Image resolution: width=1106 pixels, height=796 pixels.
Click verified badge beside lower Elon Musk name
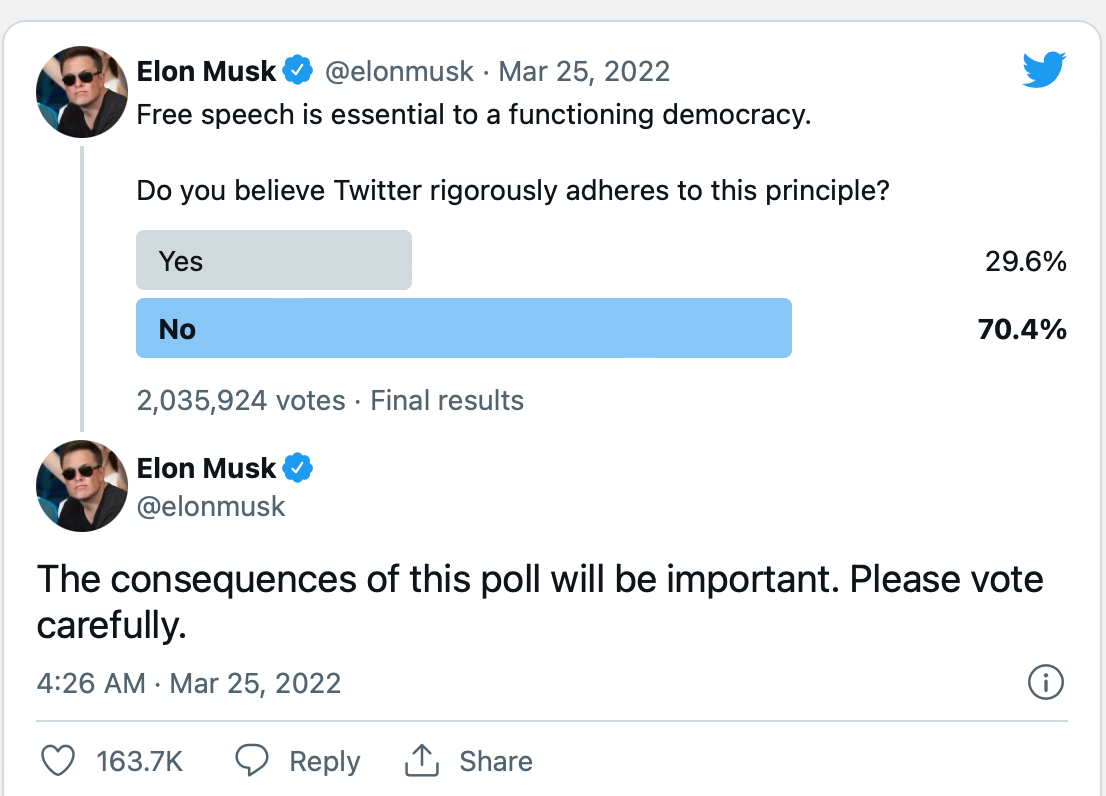[298, 467]
